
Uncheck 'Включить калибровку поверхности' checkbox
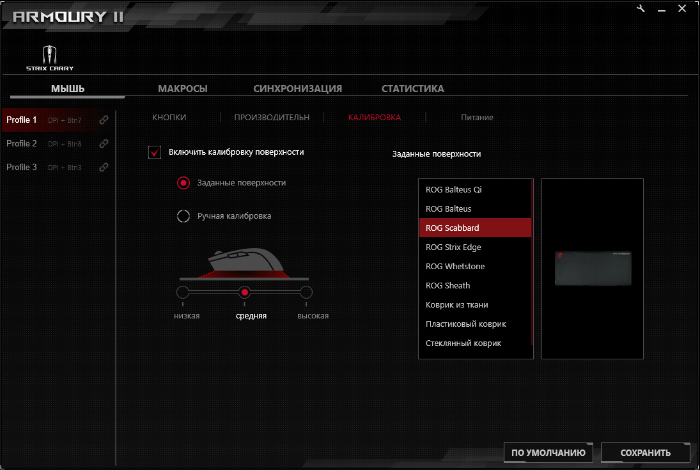coord(154,152)
